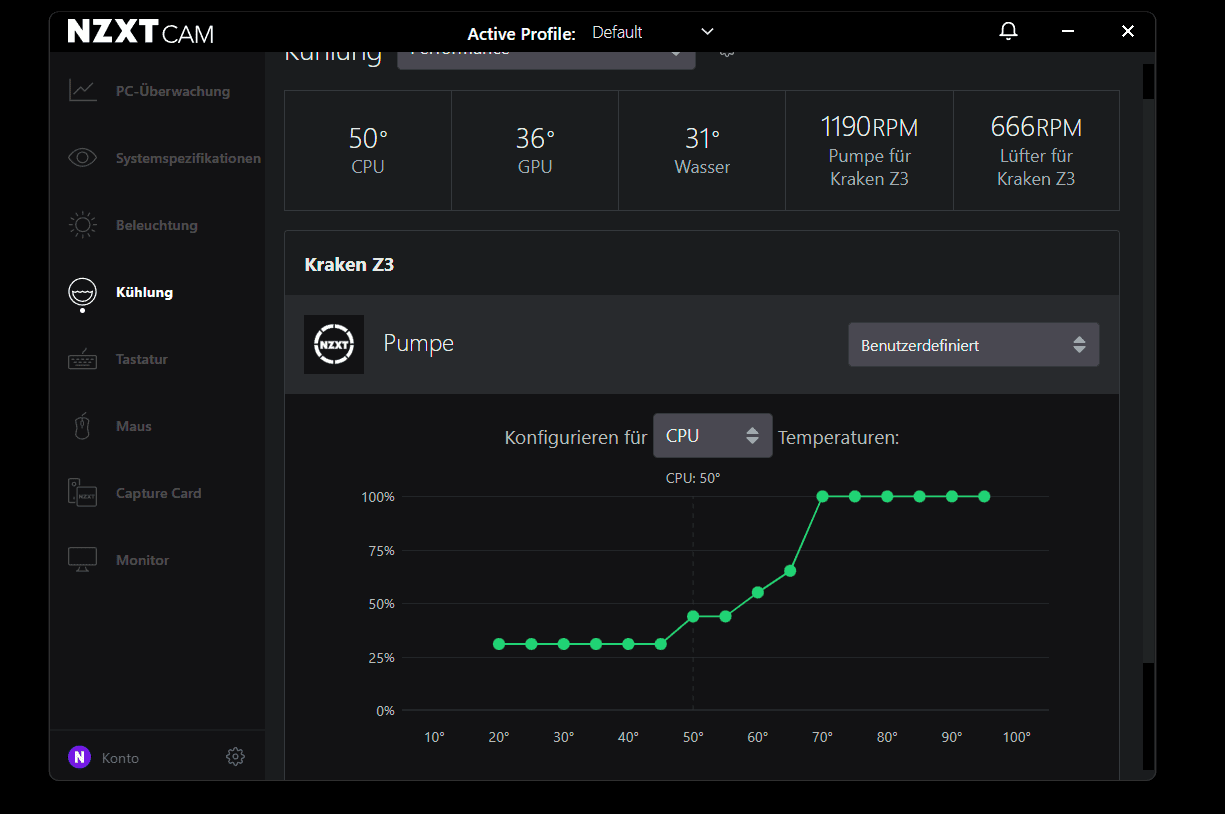
Task: Select the curve point at 50°
Action: click(693, 616)
